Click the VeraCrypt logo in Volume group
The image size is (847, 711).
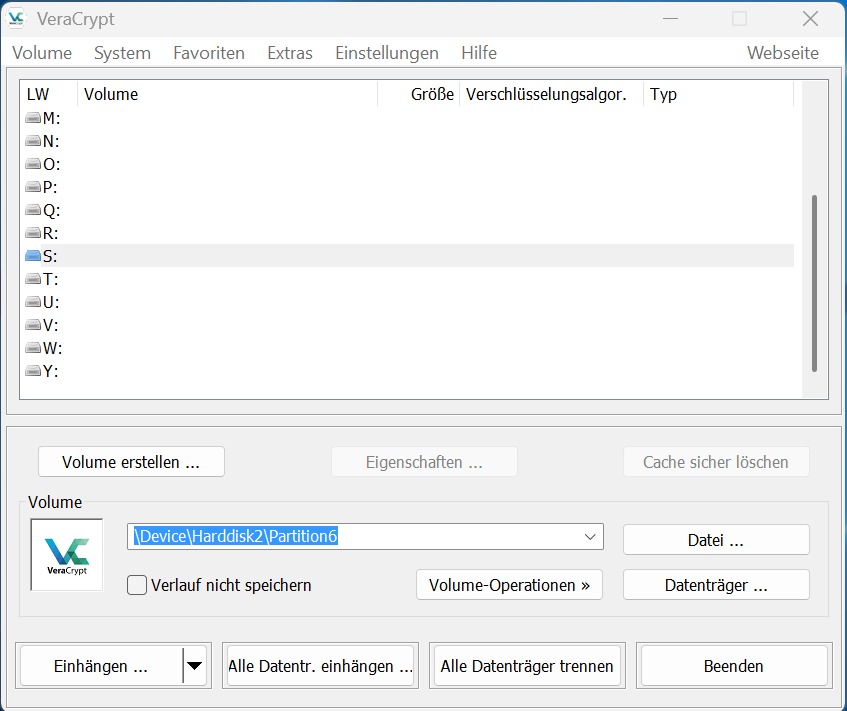67,555
